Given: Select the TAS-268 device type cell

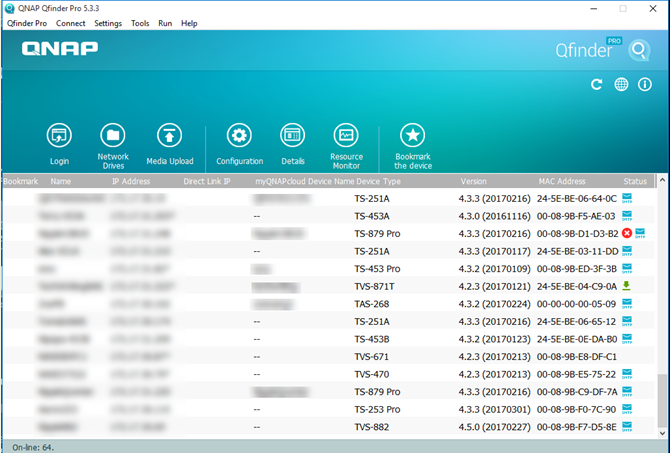Looking at the screenshot, I should pos(372,304).
